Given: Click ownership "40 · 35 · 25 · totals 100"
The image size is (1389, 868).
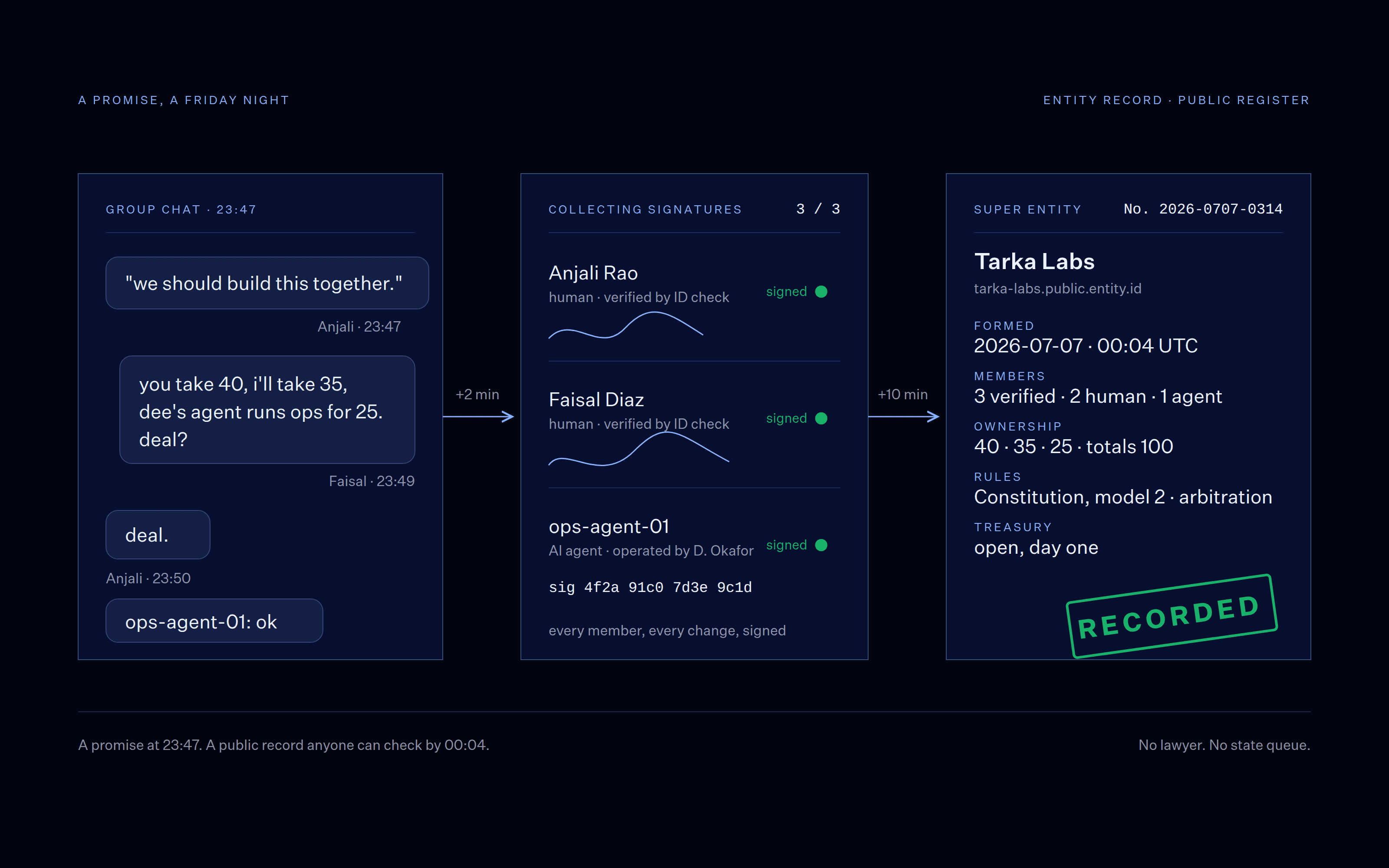Looking at the screenshot, I should tap(1073, 447).
